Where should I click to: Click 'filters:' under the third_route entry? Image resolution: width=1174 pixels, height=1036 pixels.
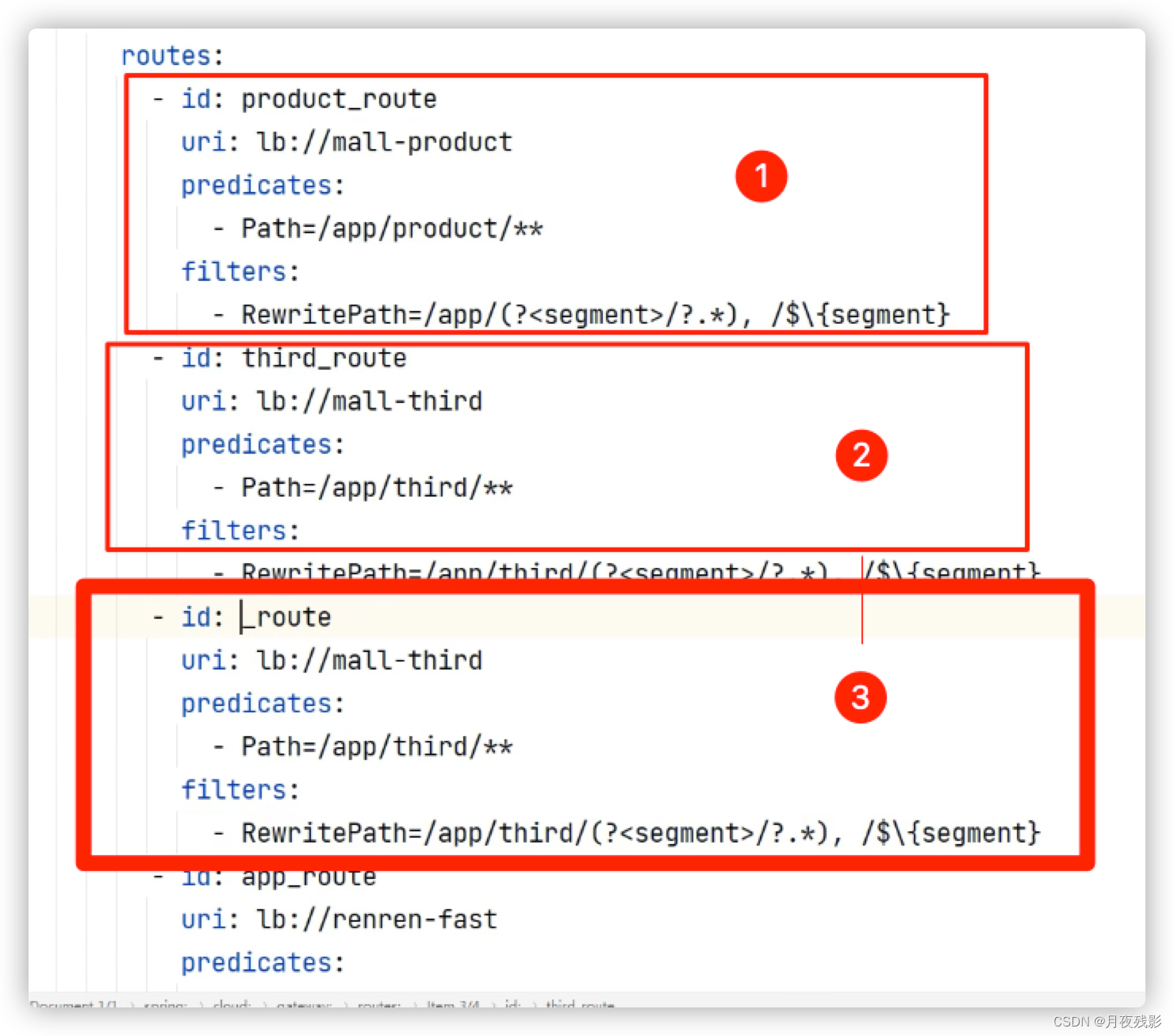pyautogui.click(x=240, y=530)
